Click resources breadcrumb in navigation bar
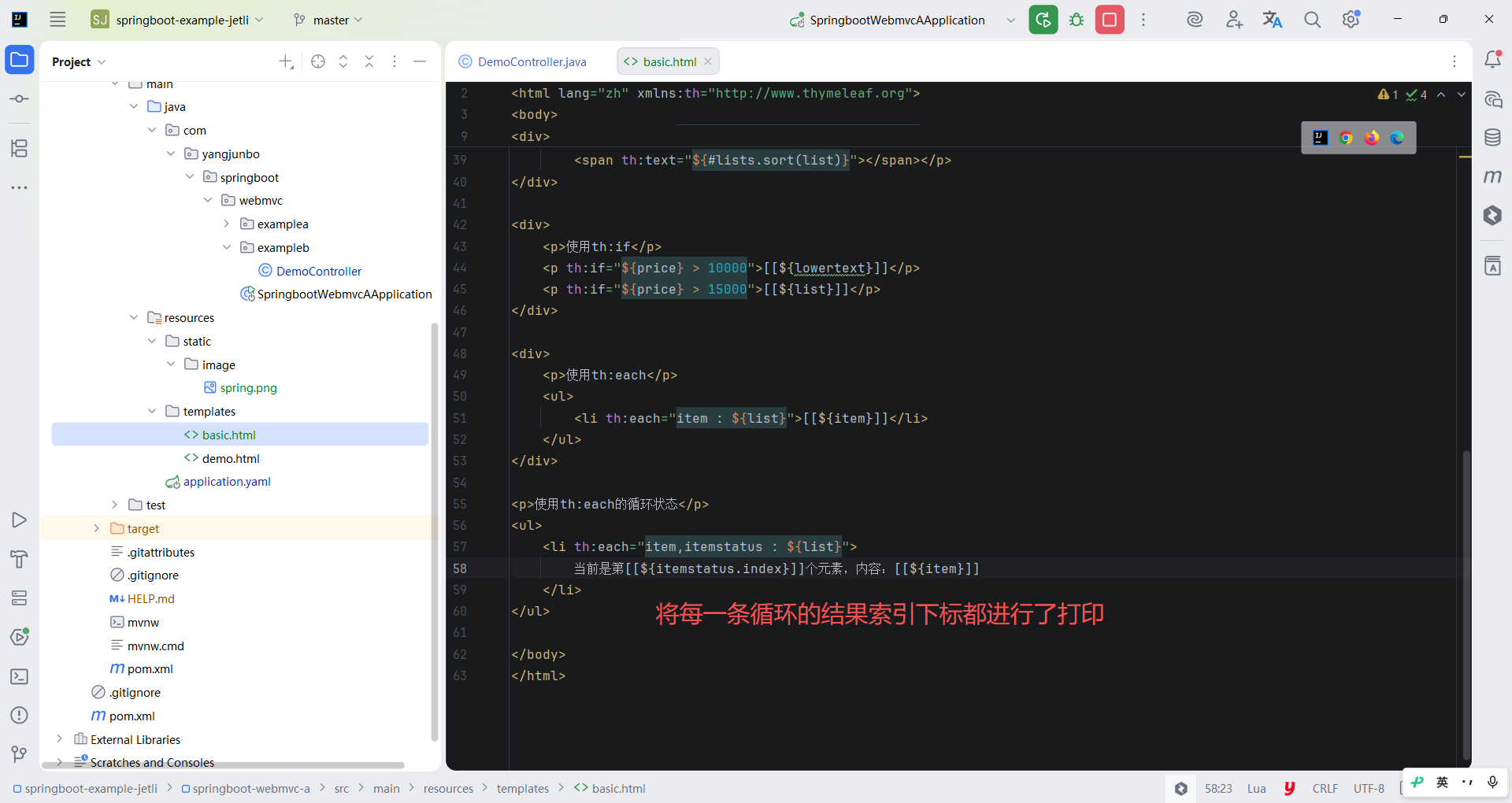 448,788
